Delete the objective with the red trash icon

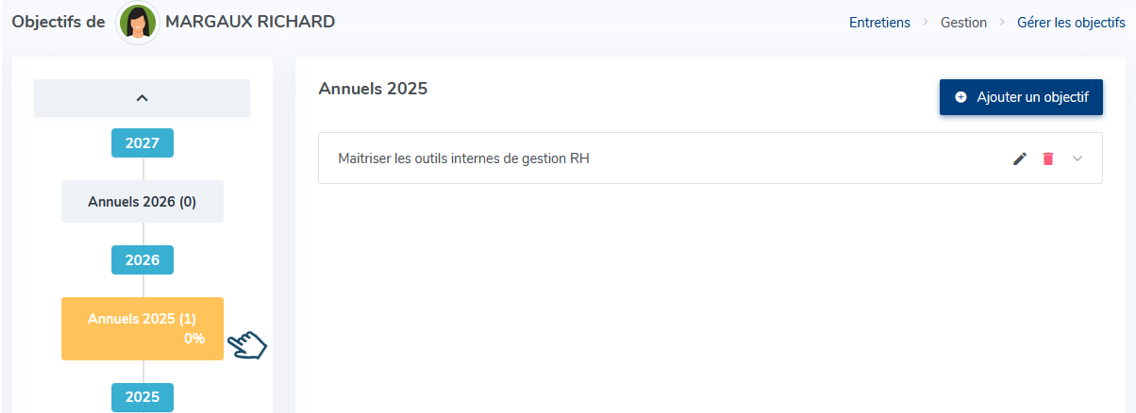tap(1048, 159)
